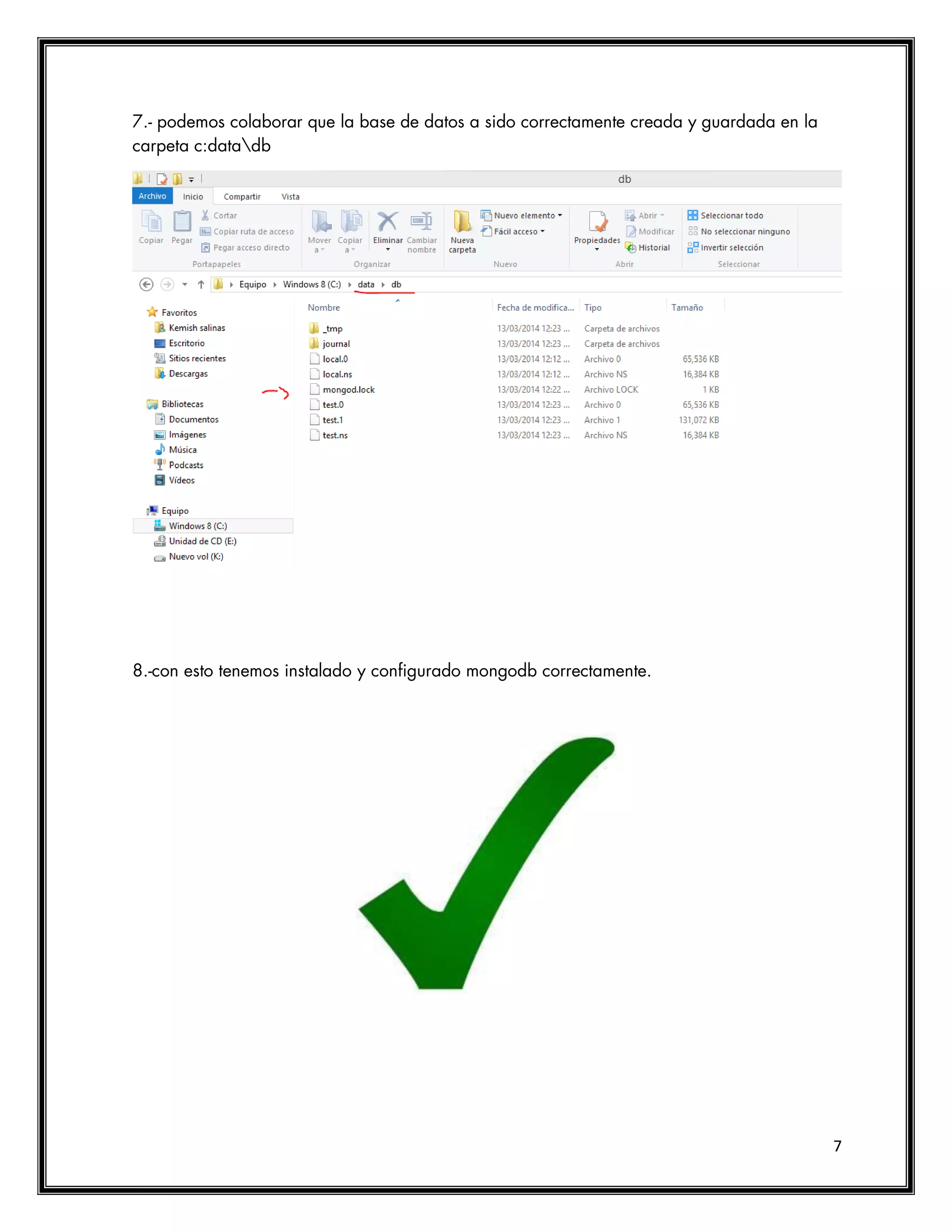This screenshot has width=952, height=1232.
Task: Choose Copiar ruta de acceso
Action: click(247, 231)
